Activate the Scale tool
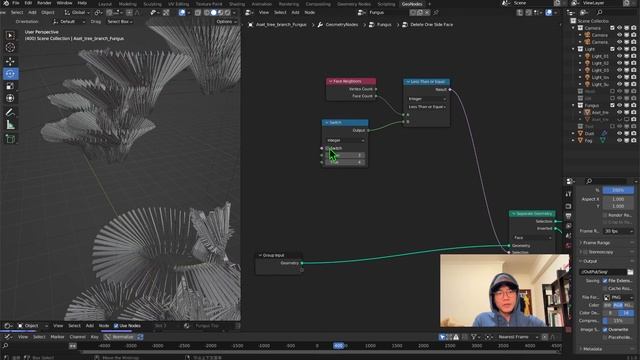640x360 pixels. pos(10,86)
